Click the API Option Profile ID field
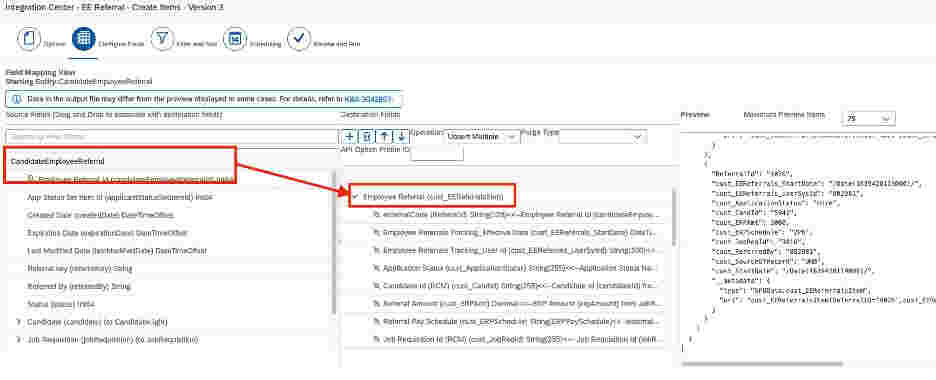This screenshot has width=936, height=380. coord(437,153)
